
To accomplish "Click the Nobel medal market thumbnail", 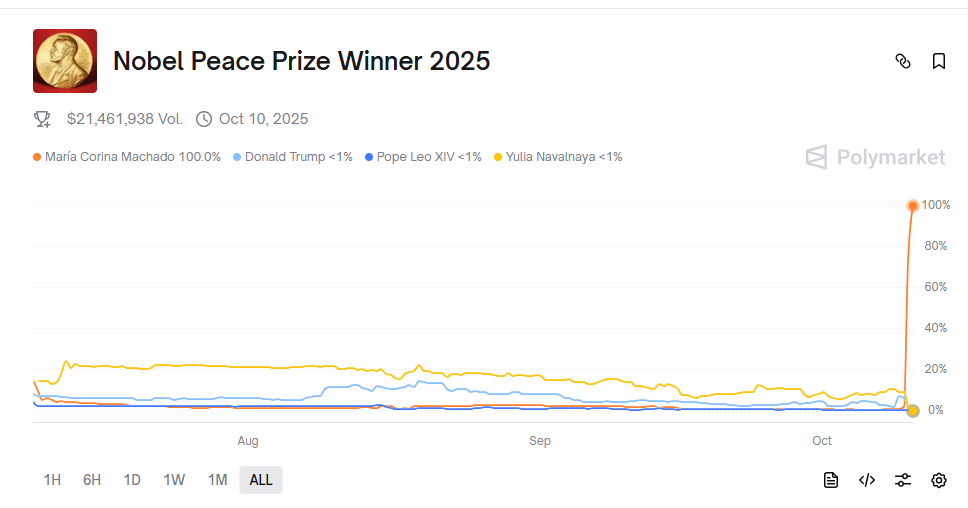I will coord(65,61).
